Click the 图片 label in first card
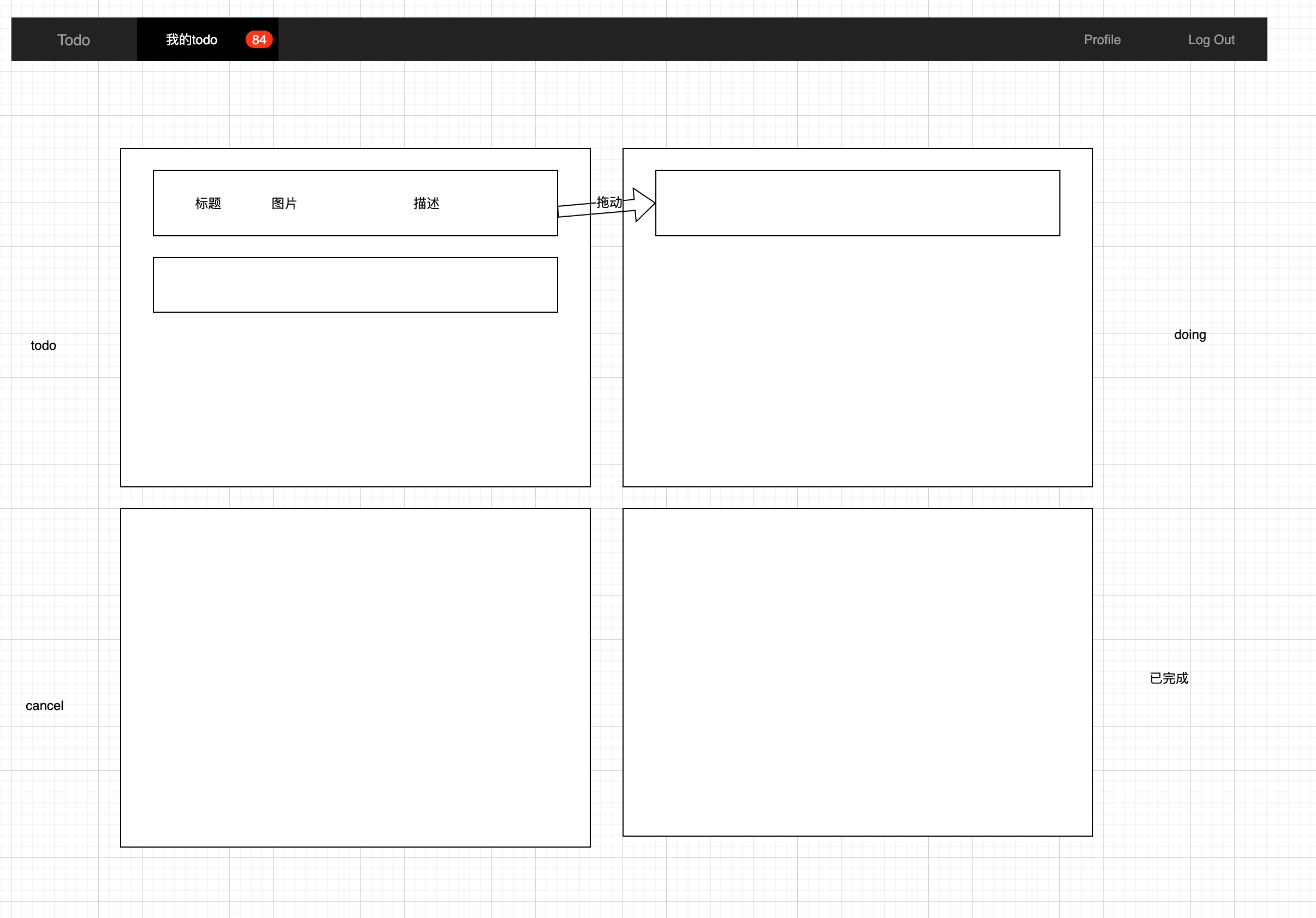 pyautogui.click(x=284, y=204)
